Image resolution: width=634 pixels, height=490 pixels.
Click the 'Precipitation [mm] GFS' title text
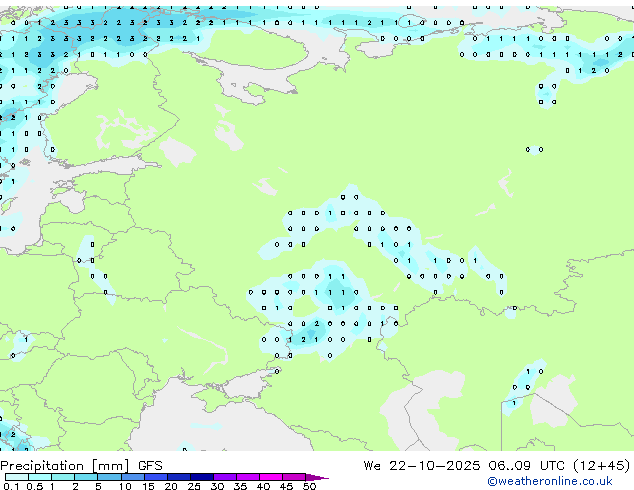point(81,466)
